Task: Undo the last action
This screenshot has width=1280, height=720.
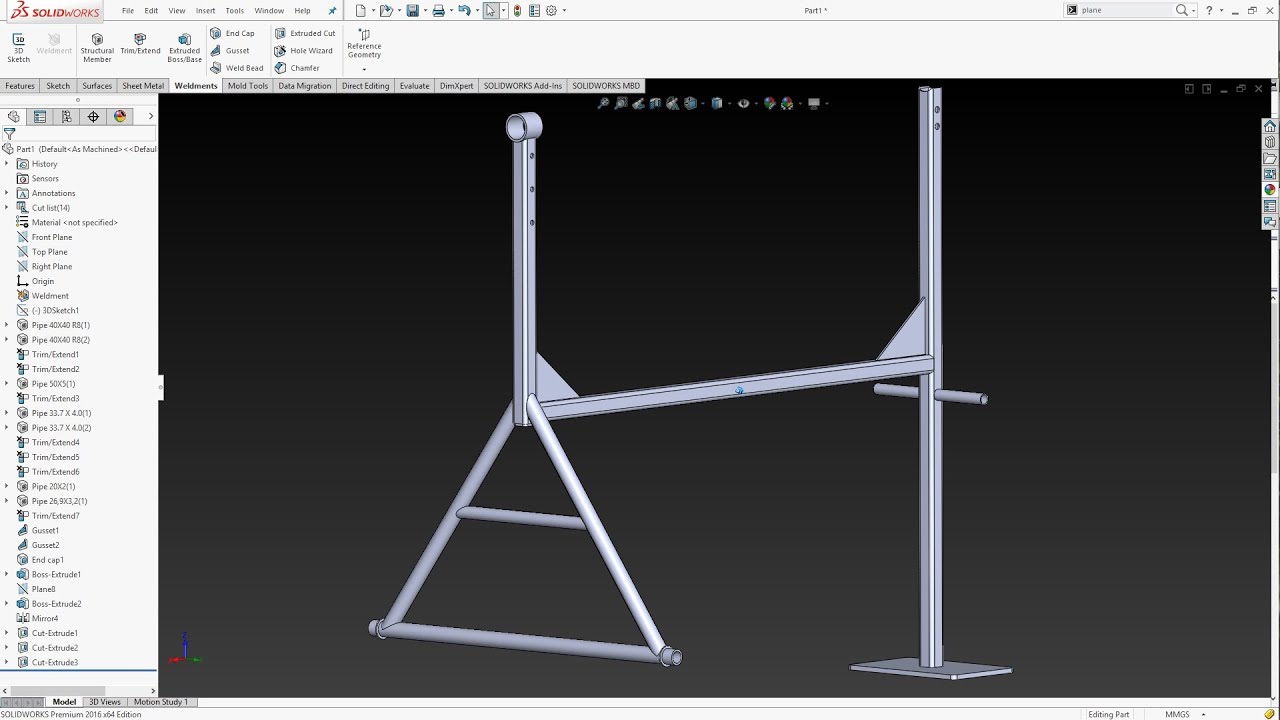Action: 464,10
